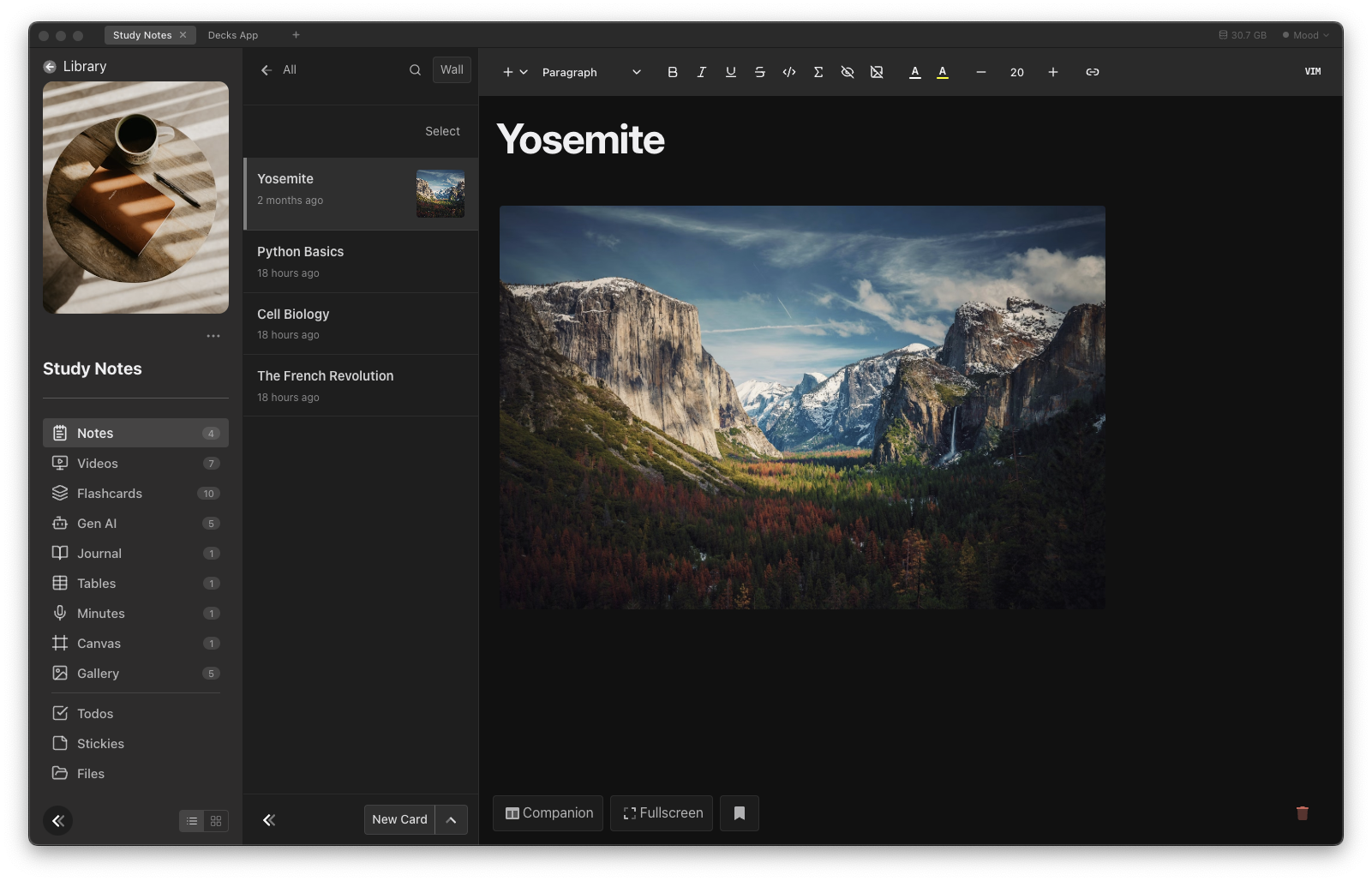Insert a math equation with sigma icon
1372x881 pixels.
pos(818,72)
